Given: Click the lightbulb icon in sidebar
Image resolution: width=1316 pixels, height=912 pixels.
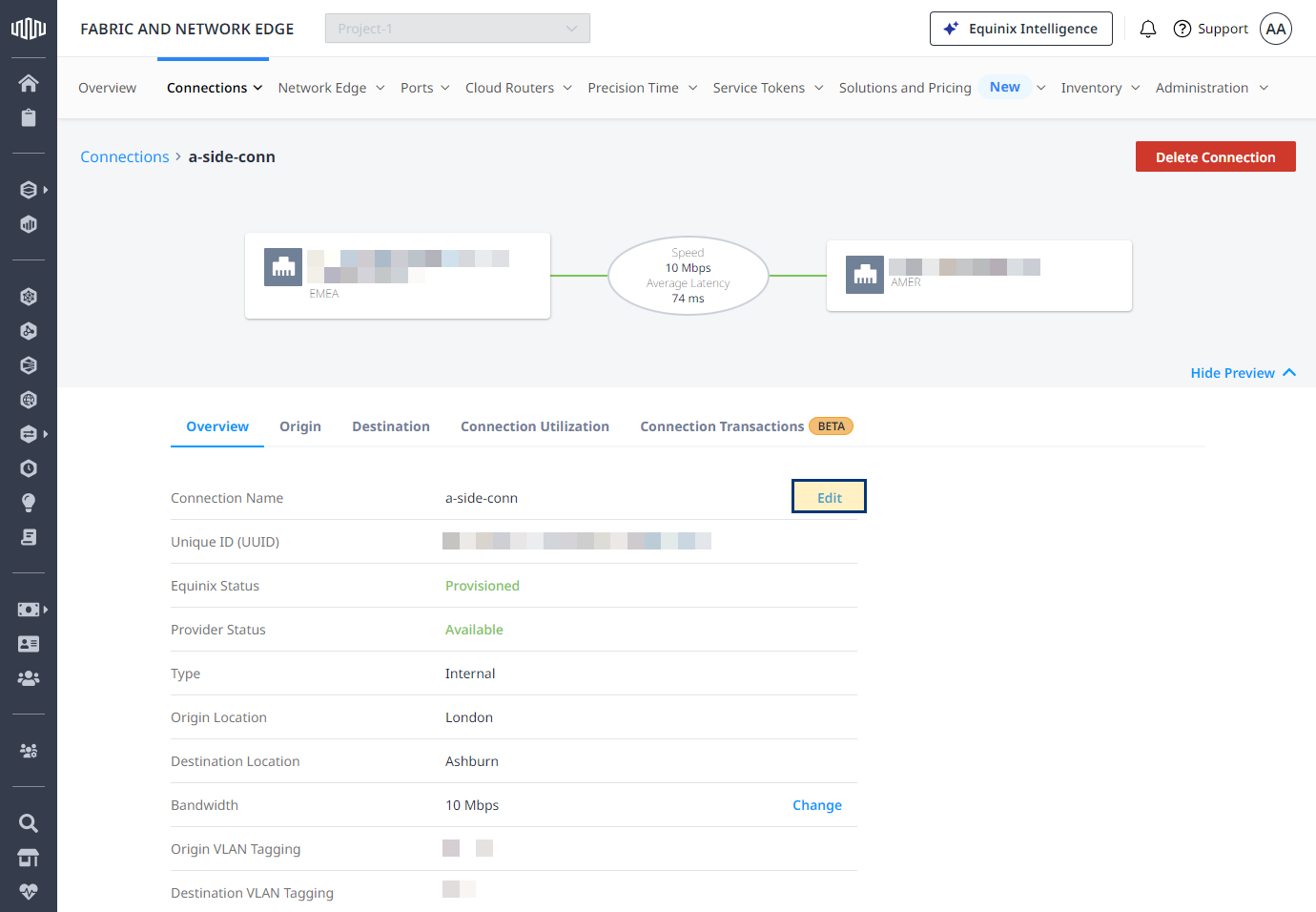Looking at the screenshot, I should tap(29, 503).
